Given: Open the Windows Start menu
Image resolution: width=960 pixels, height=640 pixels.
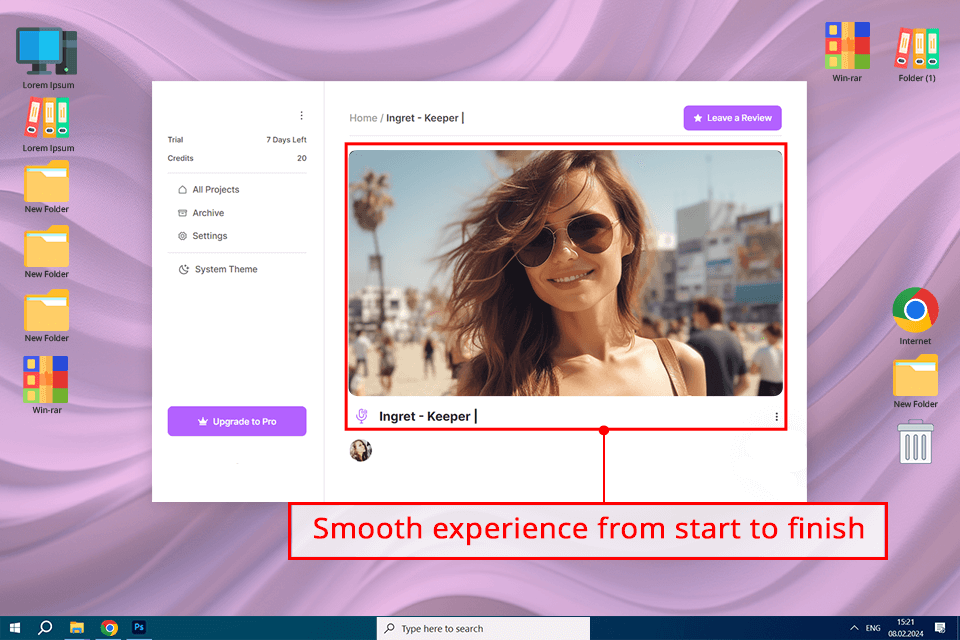Looking at the screenshot, I should [15, 628].
